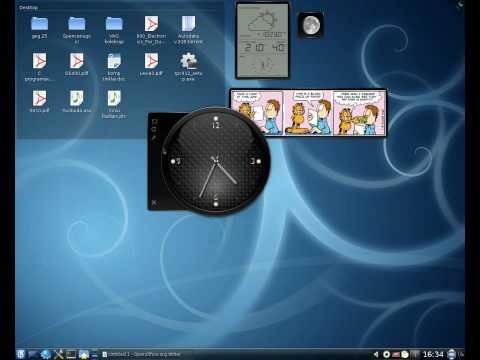Open the home folder icon in the panel
480x360 pixels.
tap(83, 354)
